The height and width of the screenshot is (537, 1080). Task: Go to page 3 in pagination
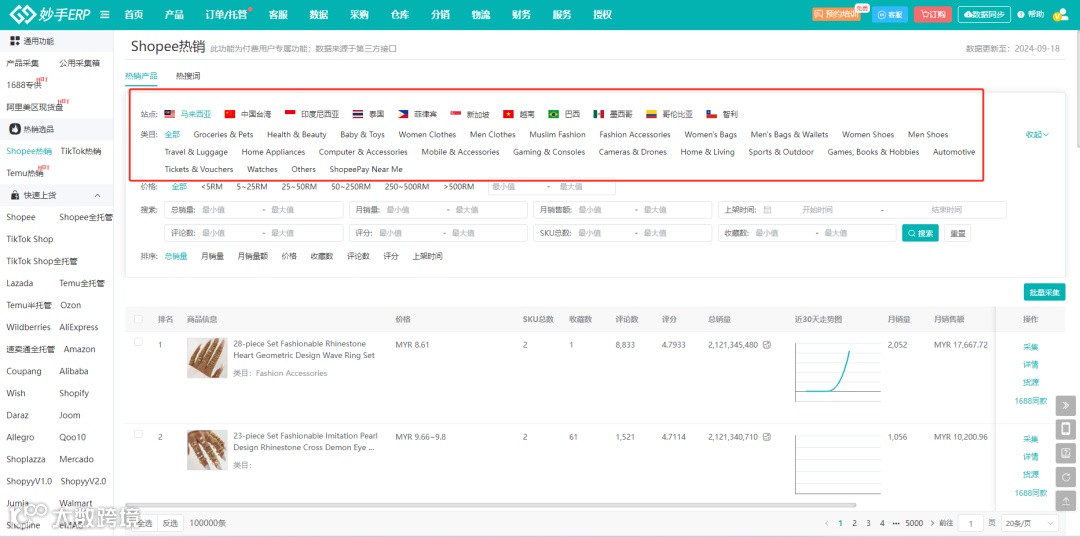click(868, 523)
